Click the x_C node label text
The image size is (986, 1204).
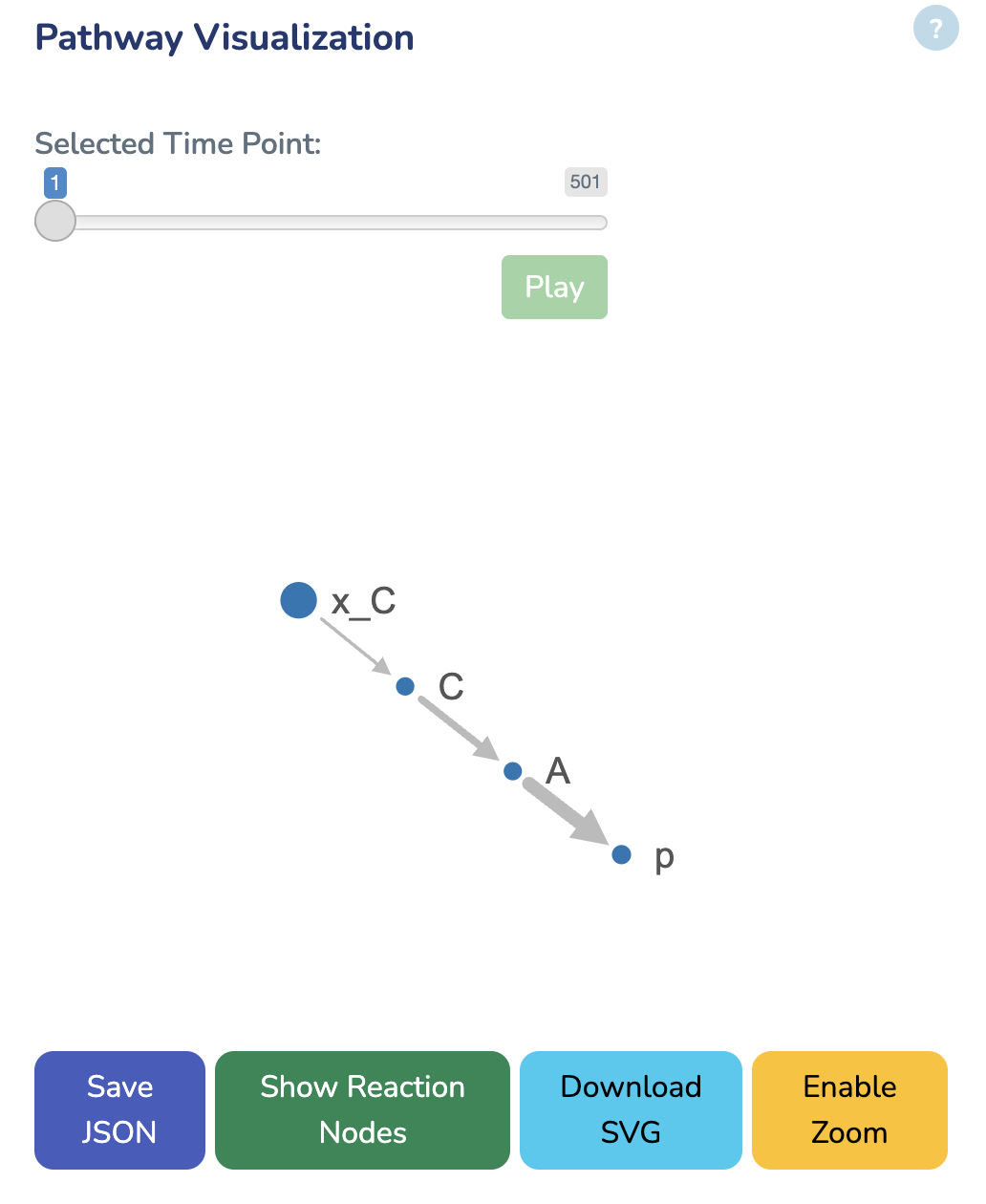(362, 602)
